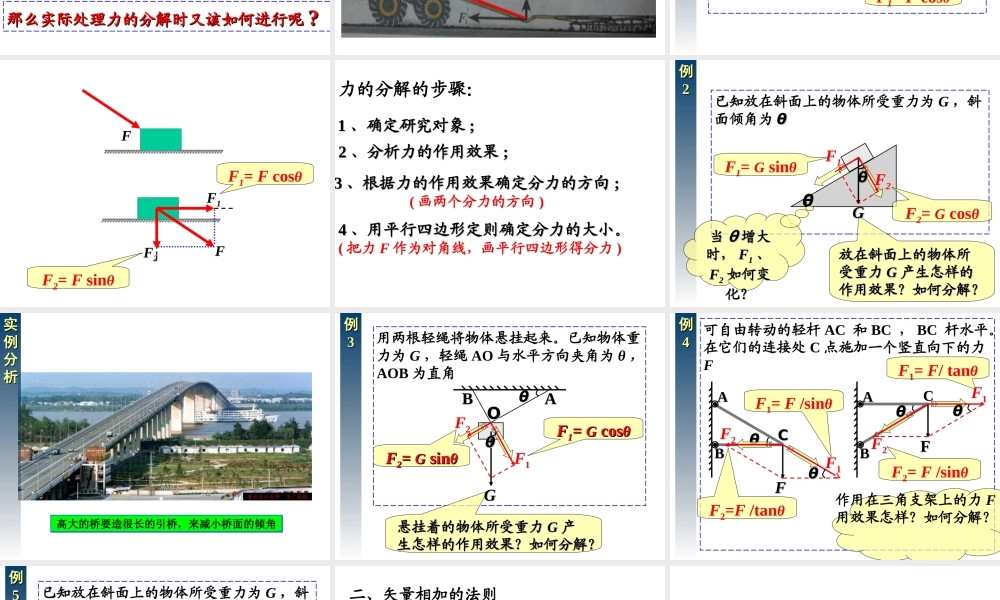
Task: Click the callout F1= F cosθ
Action: click(x=265, y=176)
